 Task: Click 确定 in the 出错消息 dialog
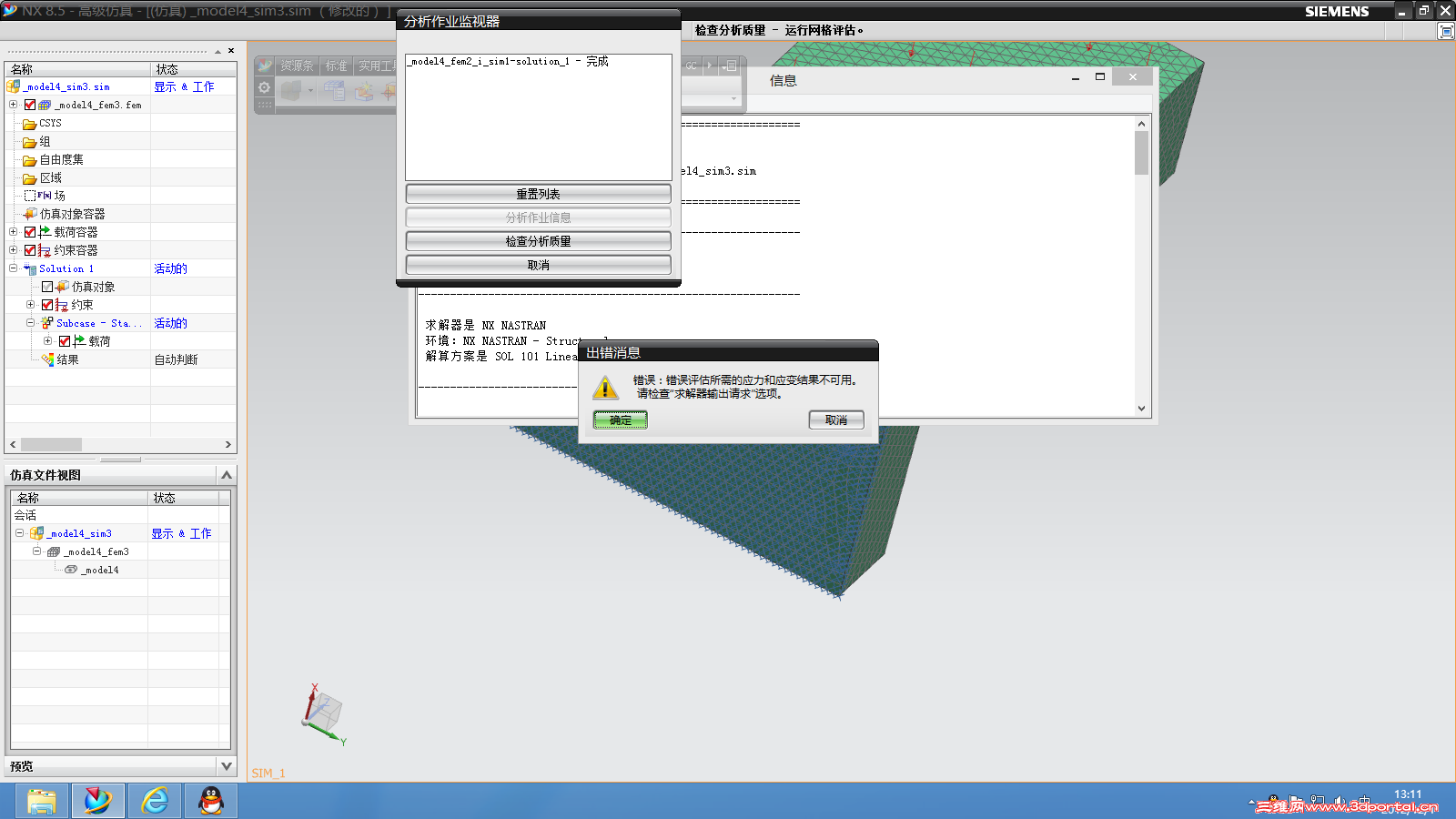621,420
